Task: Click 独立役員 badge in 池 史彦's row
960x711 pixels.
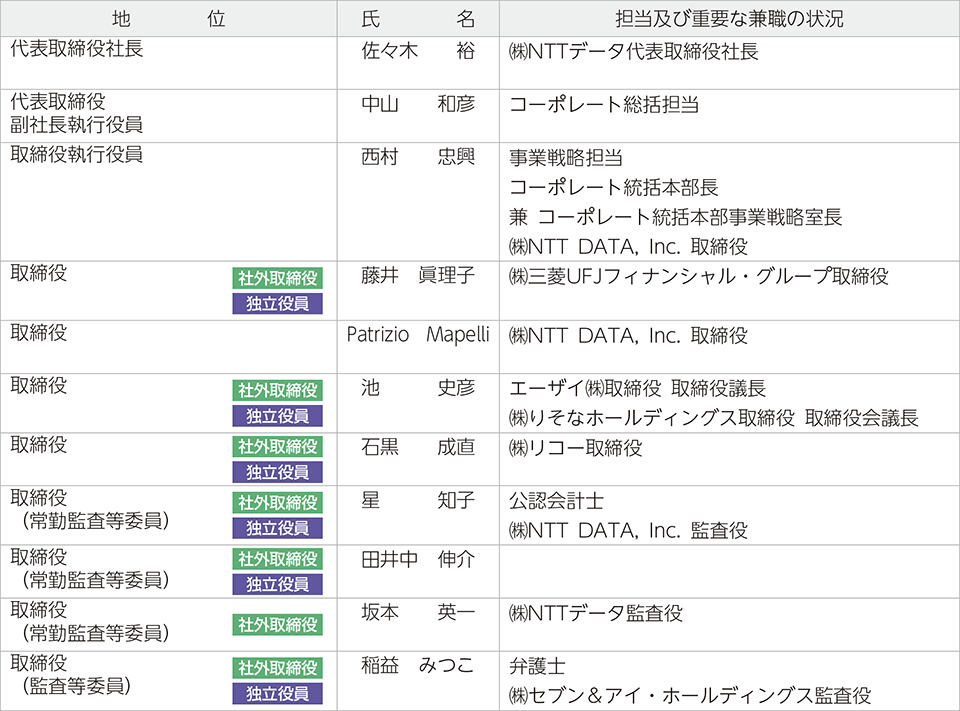Action: click(x=277, y=416)
